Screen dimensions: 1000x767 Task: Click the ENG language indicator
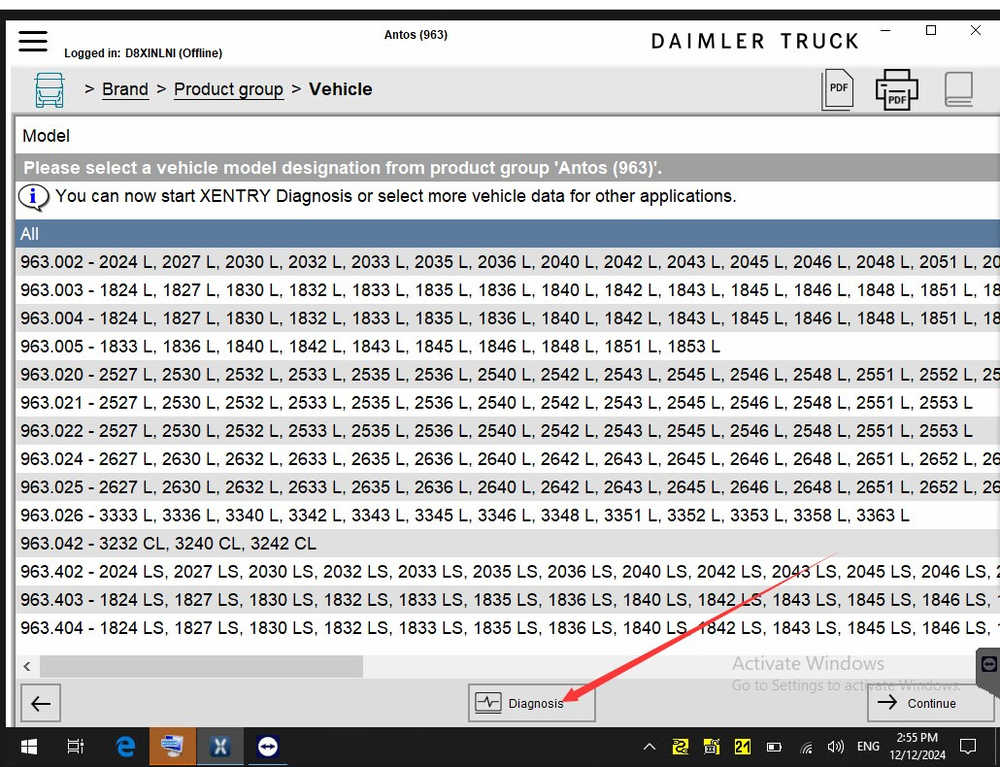867,747
